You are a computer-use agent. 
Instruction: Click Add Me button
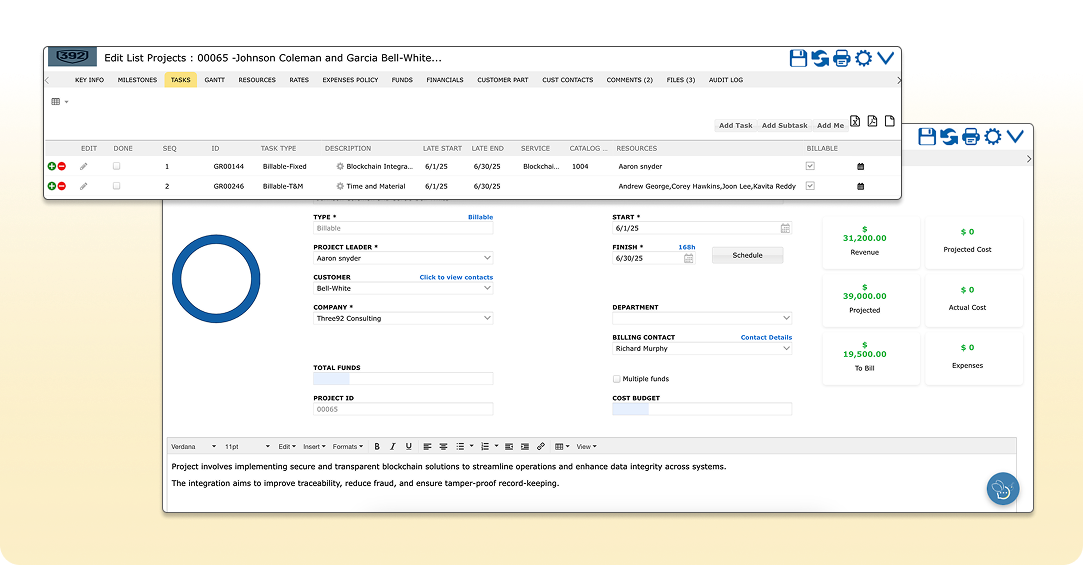830,126
